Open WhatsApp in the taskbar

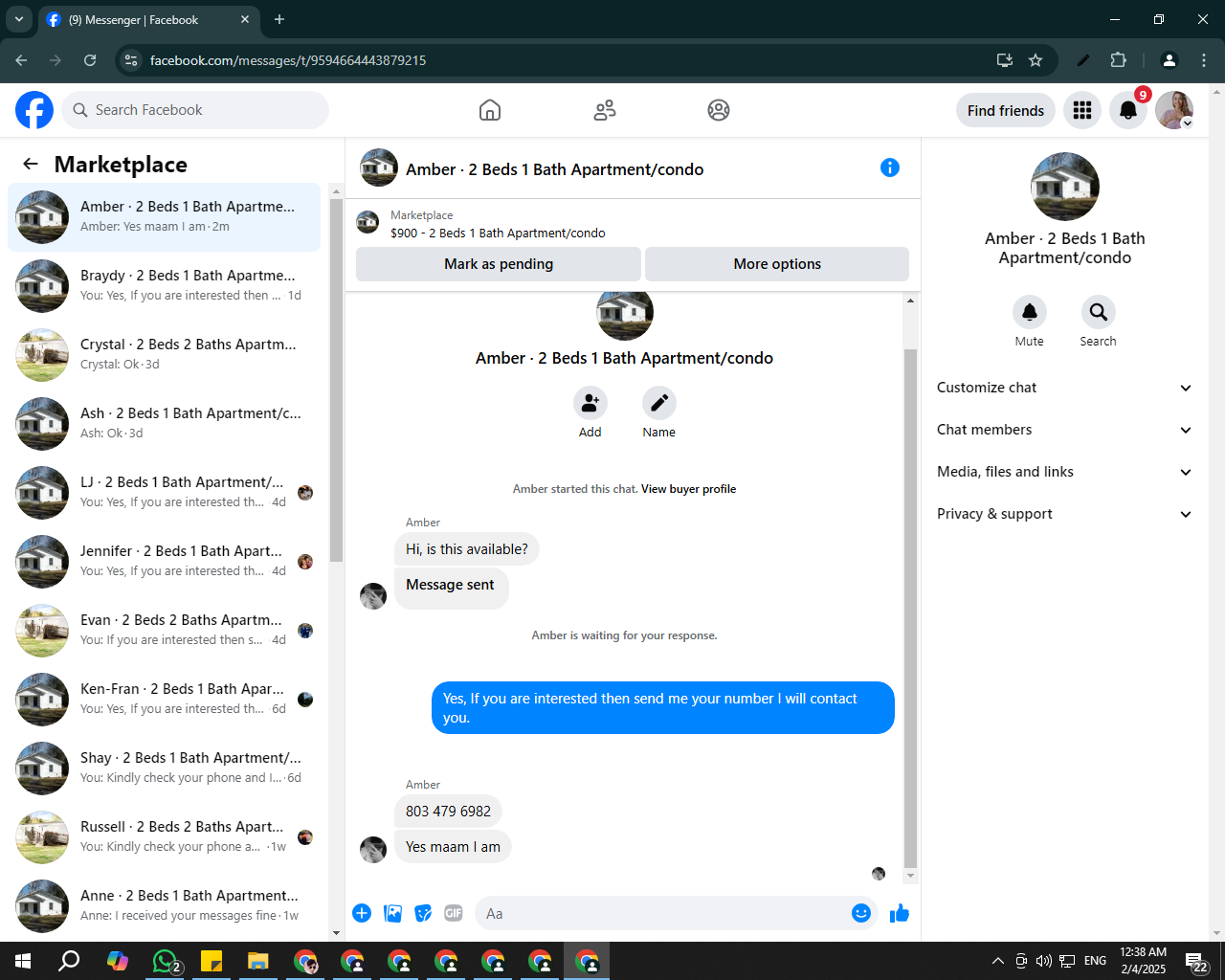[166, 961]
